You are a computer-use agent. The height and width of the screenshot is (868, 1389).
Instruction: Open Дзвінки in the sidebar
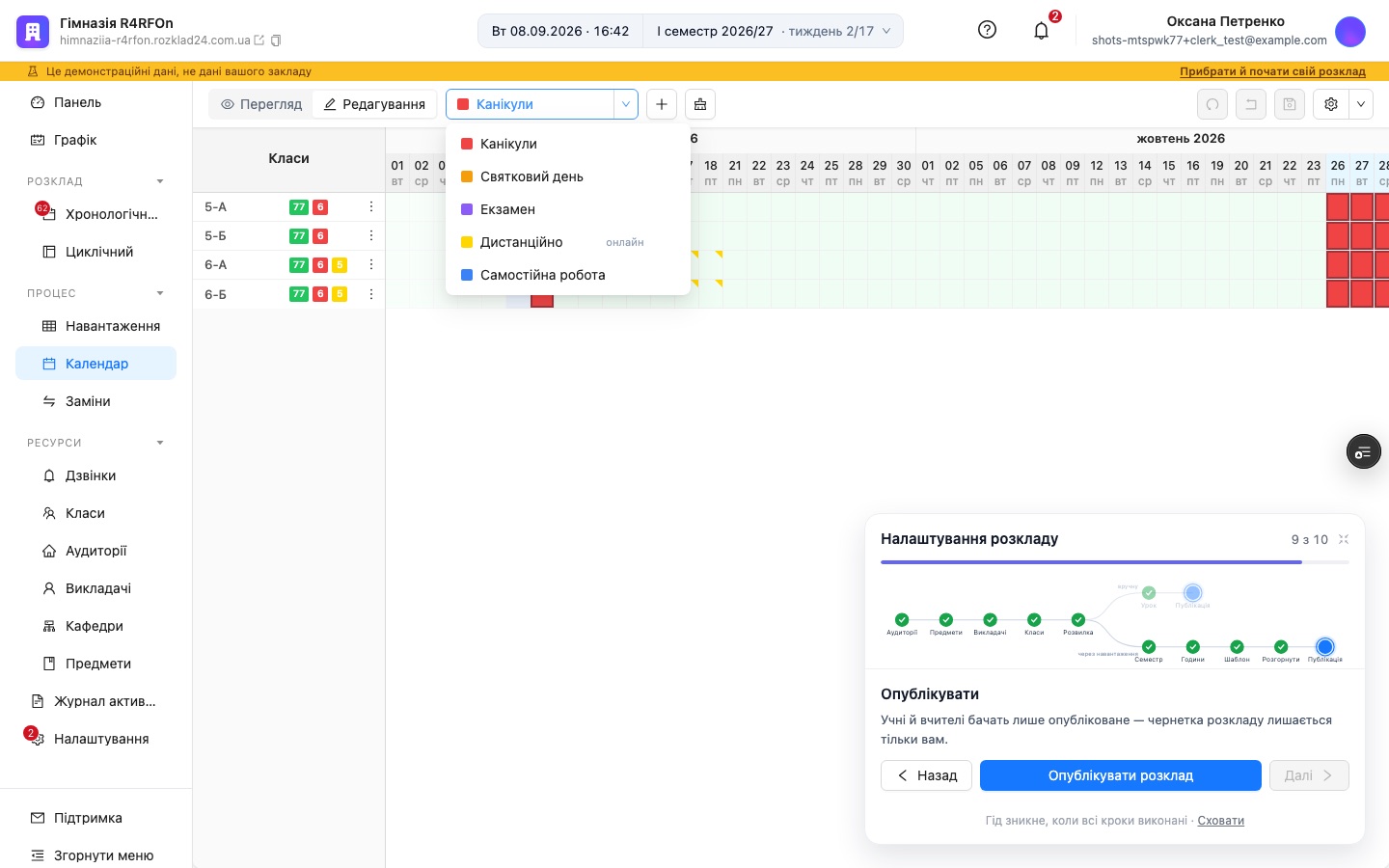pyautogui.click(x=96, y=475)
